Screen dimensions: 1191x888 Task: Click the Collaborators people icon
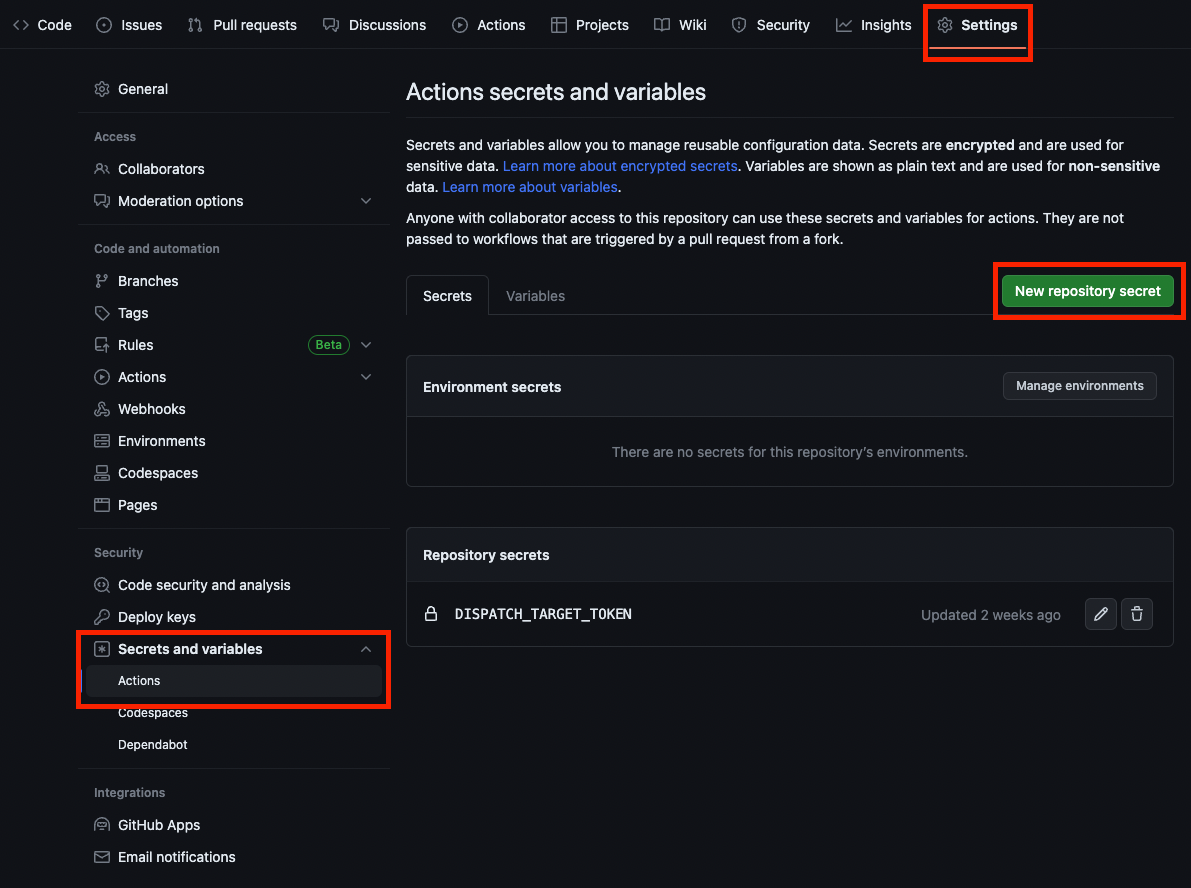tap(102, 169)
